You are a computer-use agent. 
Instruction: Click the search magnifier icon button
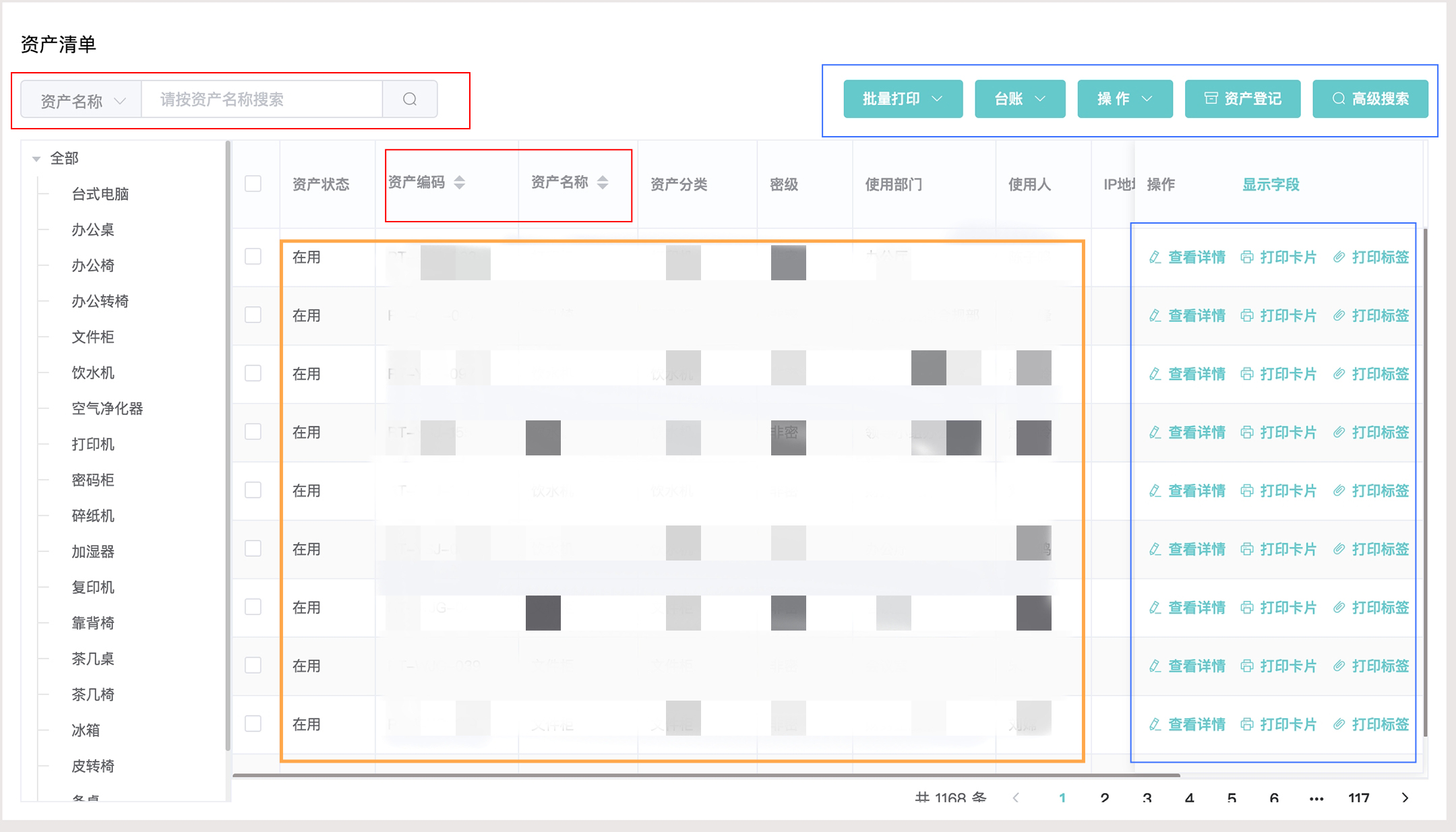tap(410, 99)
